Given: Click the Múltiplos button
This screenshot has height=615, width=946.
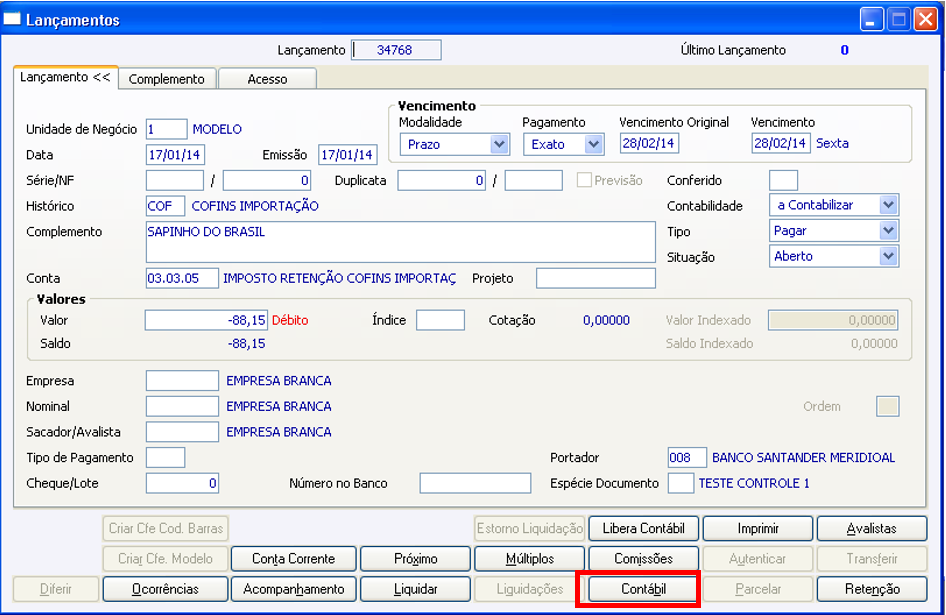Looking at the screenshot, I should click(530, 559).
